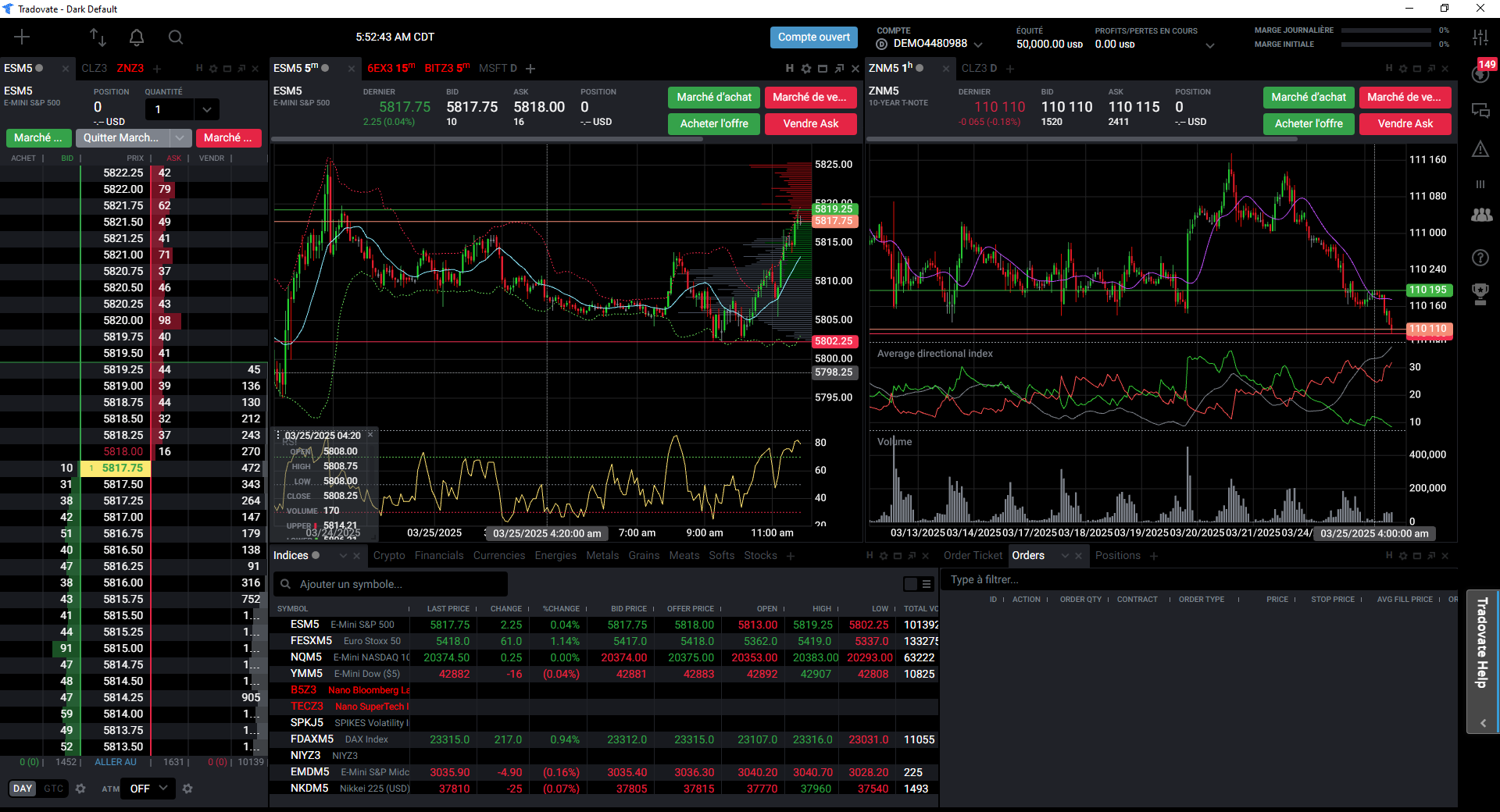Screen dimensions: 1500x812
Task: Click the search magnifier icon in top toolbar
Action: click(x=176, y=37)
